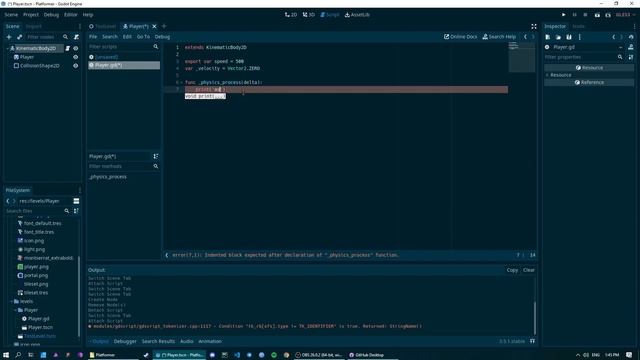Open the Debug menu in top menu bar
This screenshot has width=640, height=360.
tap(51, 15)
